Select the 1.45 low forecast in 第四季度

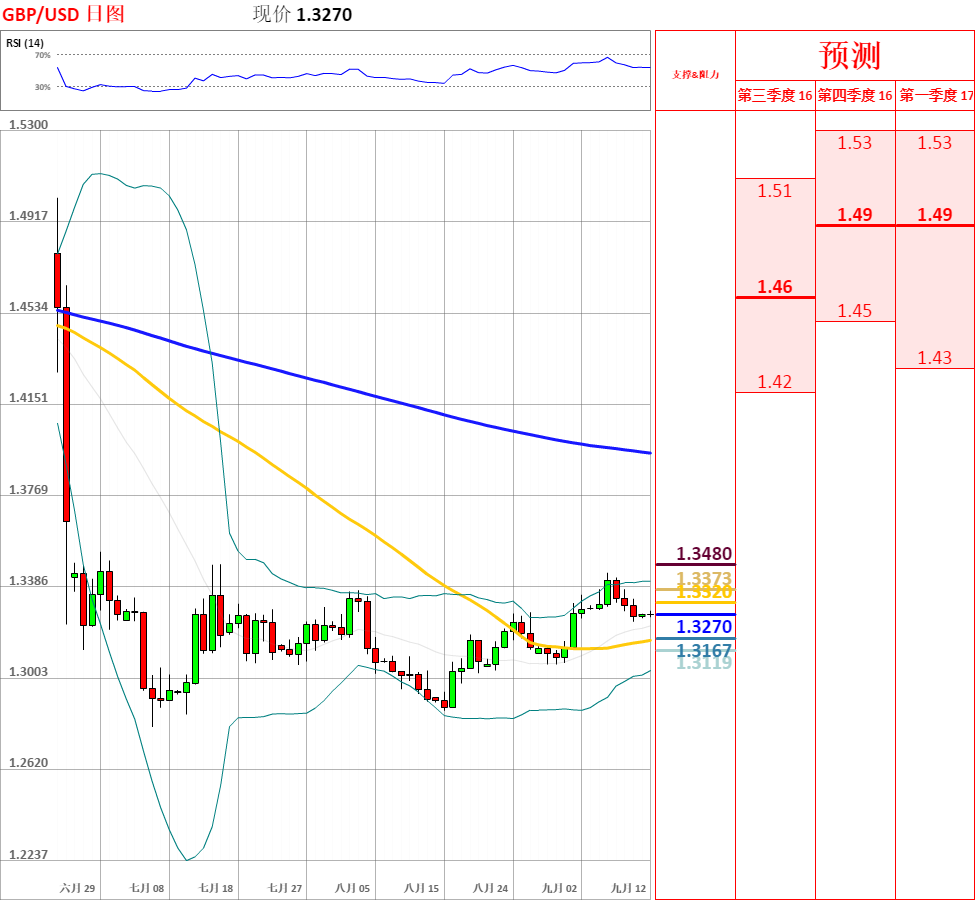(x=855, y=311)
